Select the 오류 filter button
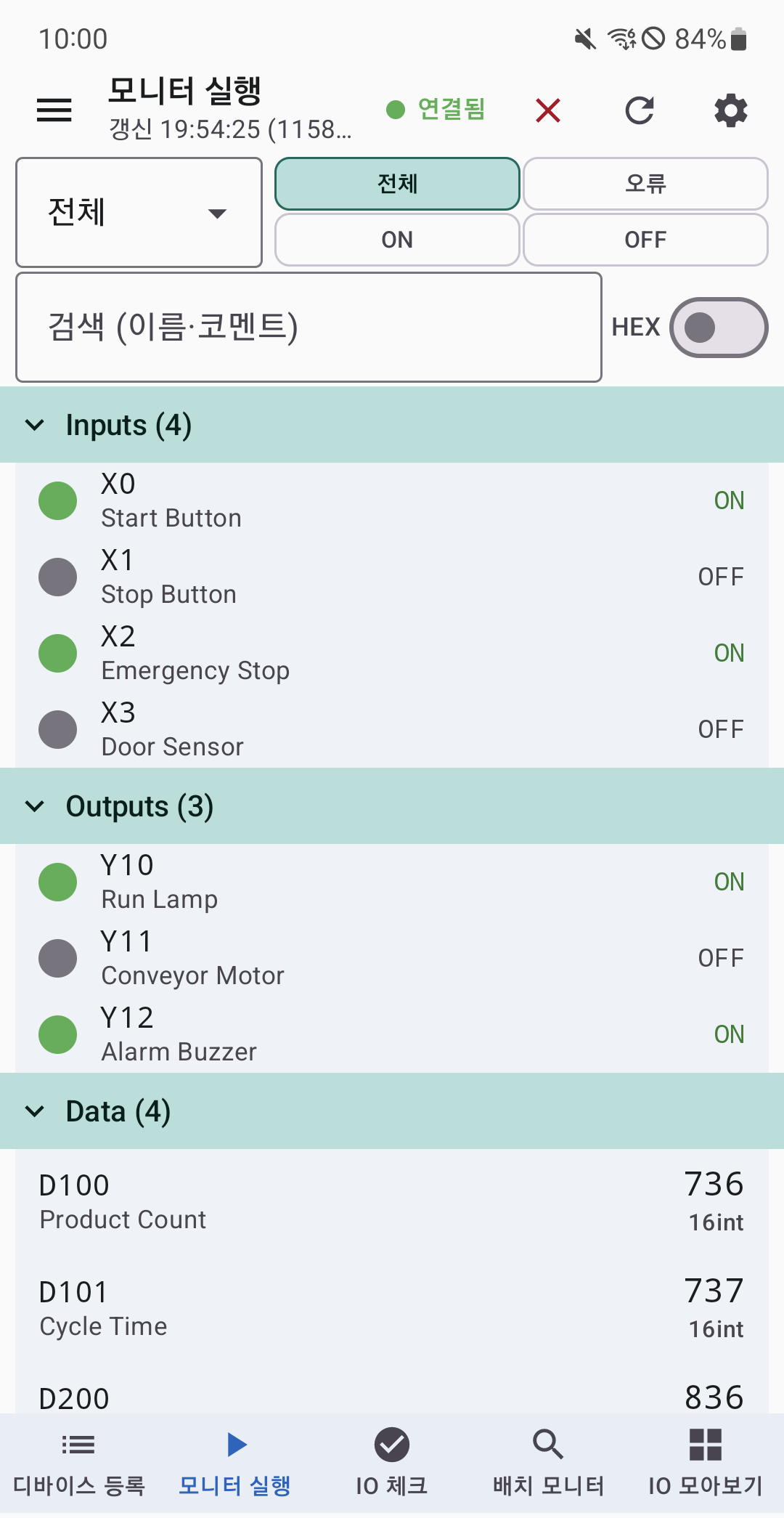The height and width of the screenshot is (1518, 784). tap(645, 184)
